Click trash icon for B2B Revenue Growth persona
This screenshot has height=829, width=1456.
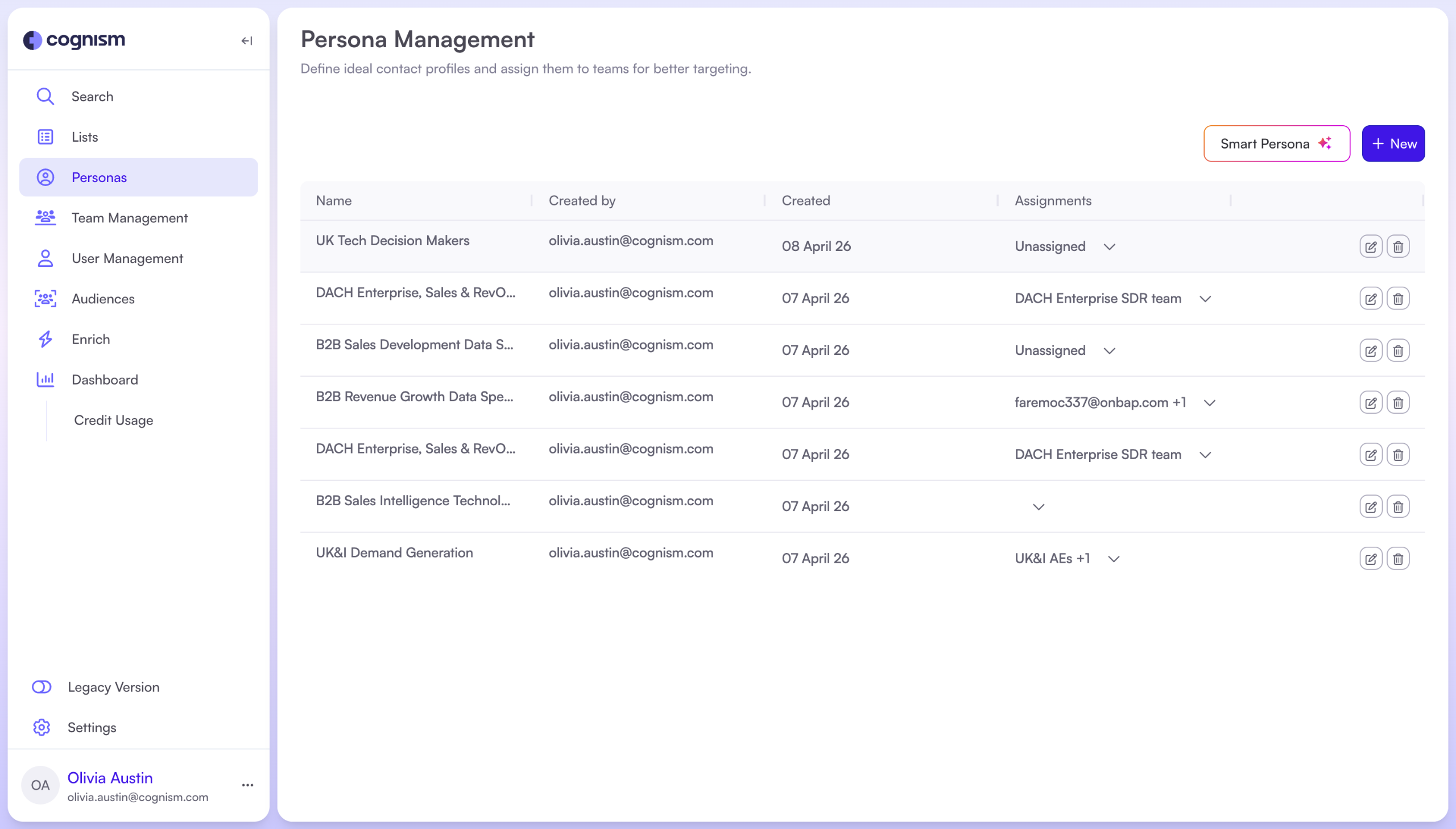coord(1397,402)
